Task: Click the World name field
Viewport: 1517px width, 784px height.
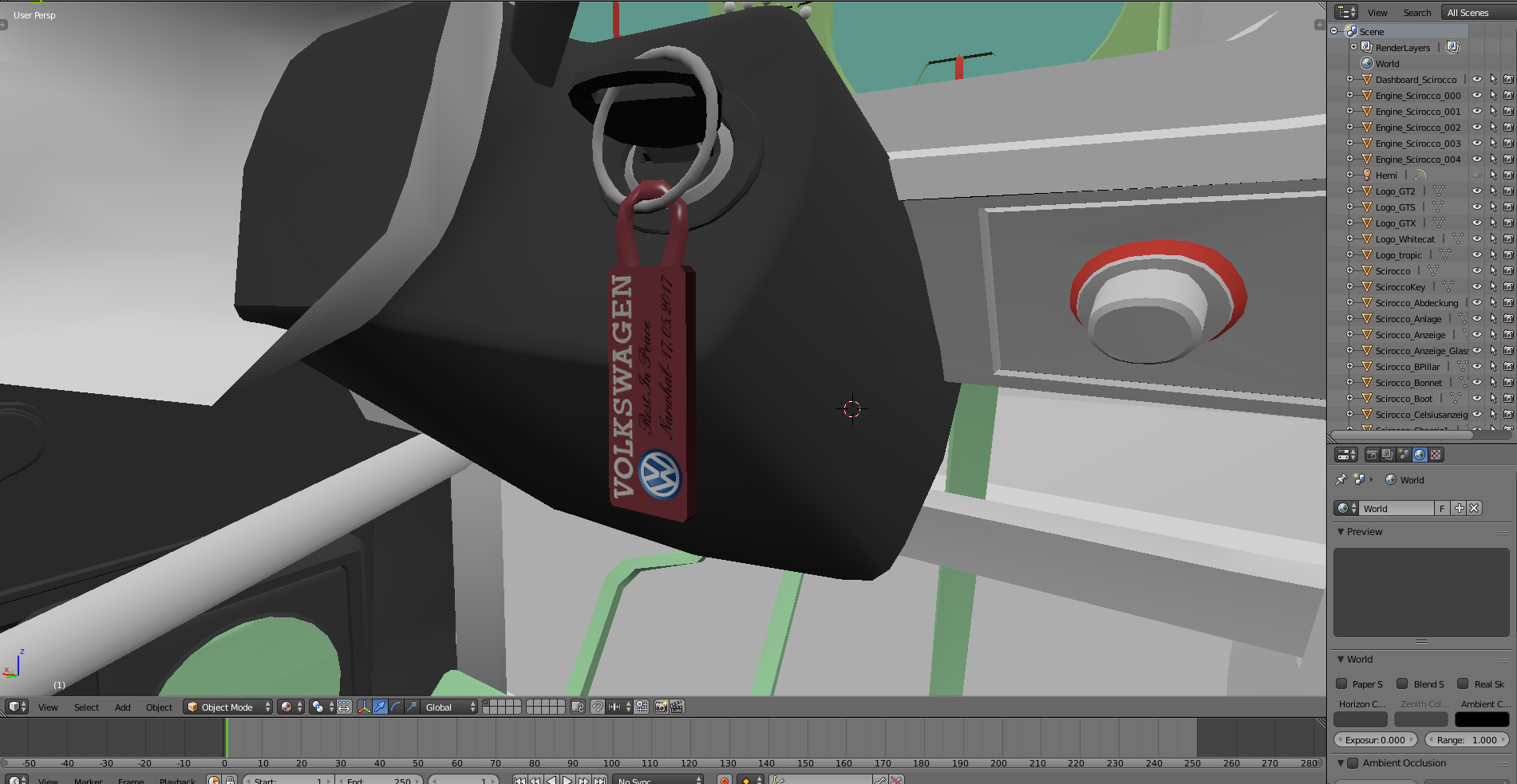Action: click(1397, 508)
